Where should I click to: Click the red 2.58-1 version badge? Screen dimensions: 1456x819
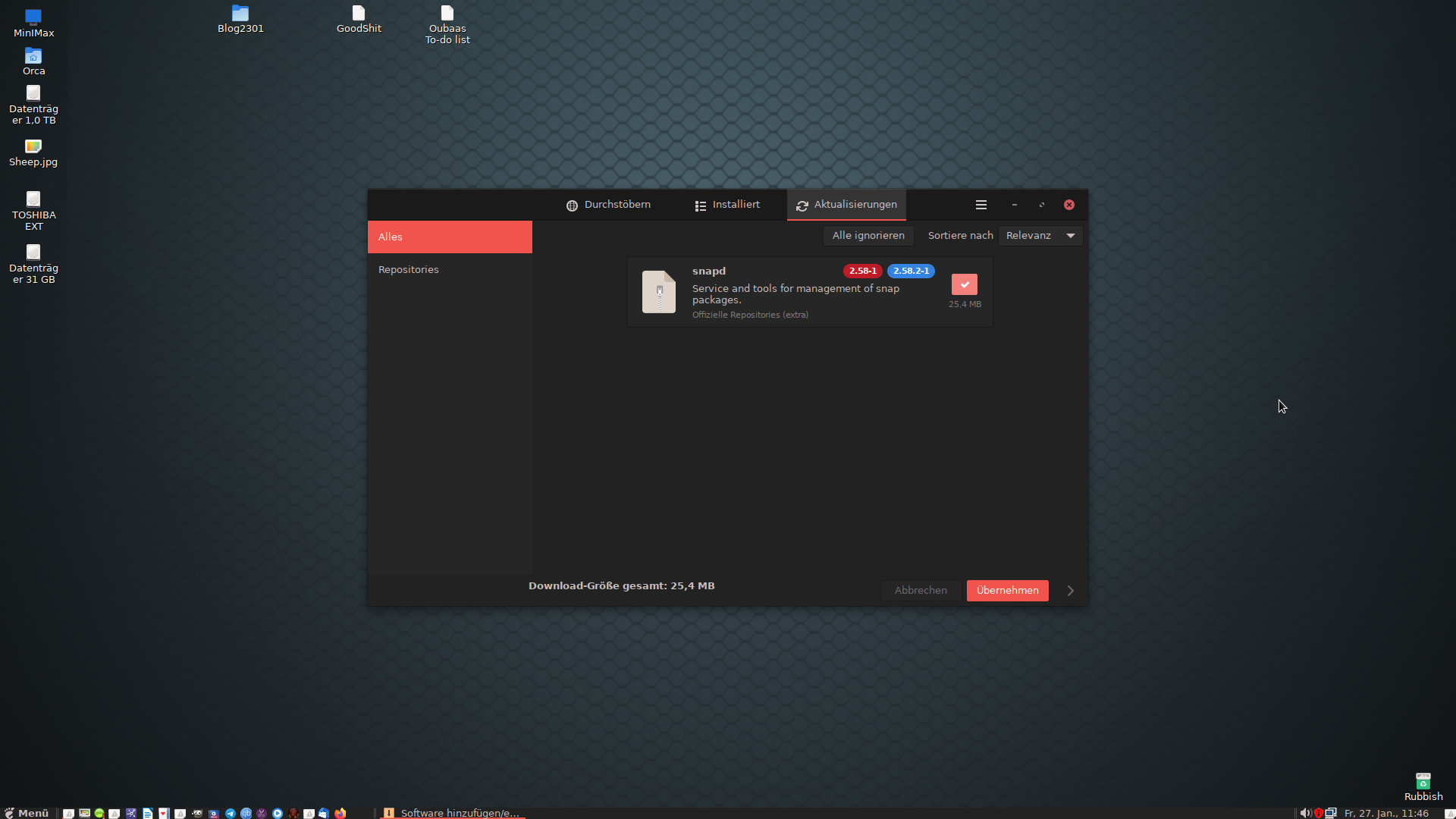click(x=862, y=271)
